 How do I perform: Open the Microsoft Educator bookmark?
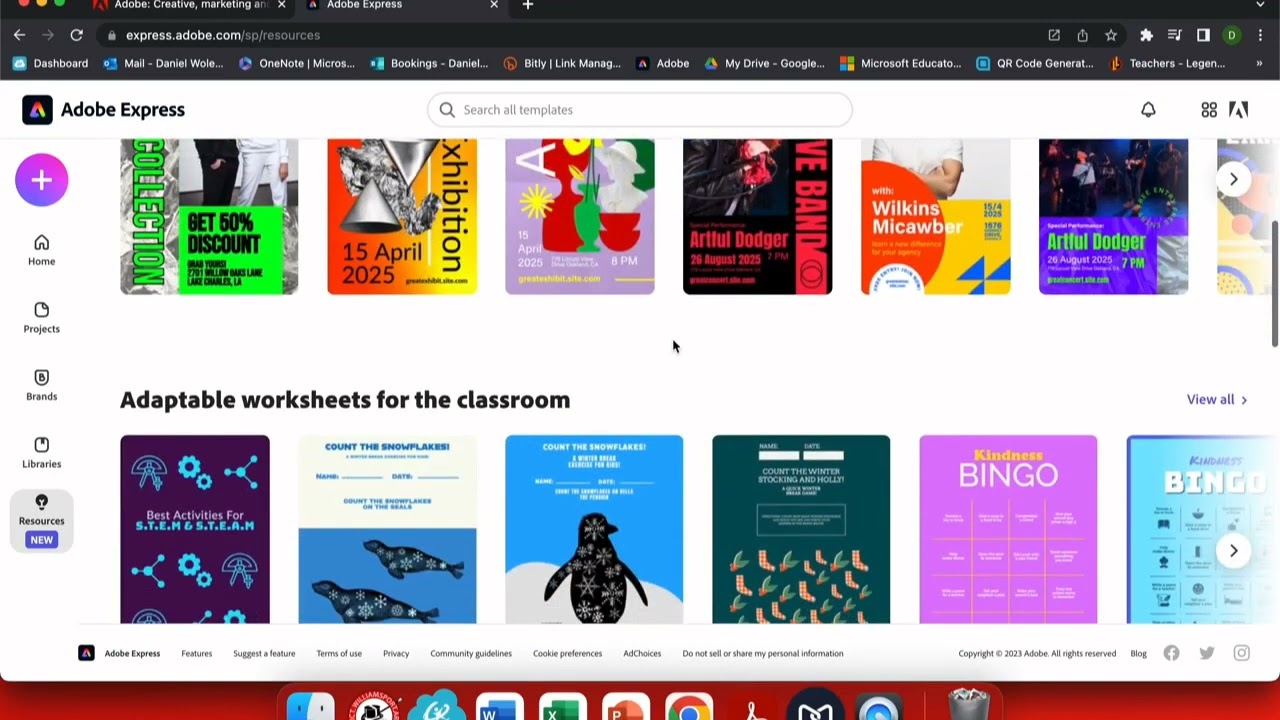[x=901, y=63]
